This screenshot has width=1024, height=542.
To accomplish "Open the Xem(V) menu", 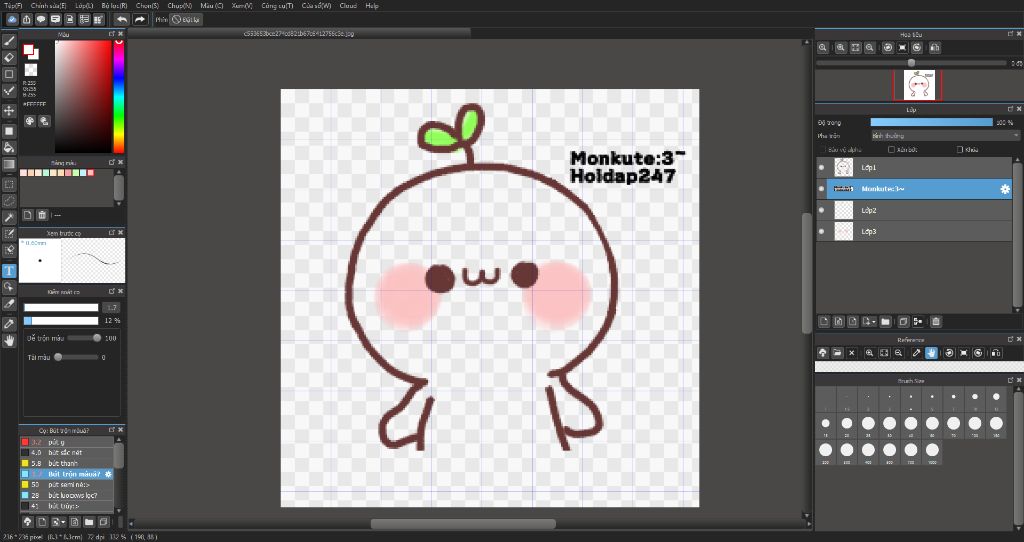I will pyautogui.click(x=242, y=6).
